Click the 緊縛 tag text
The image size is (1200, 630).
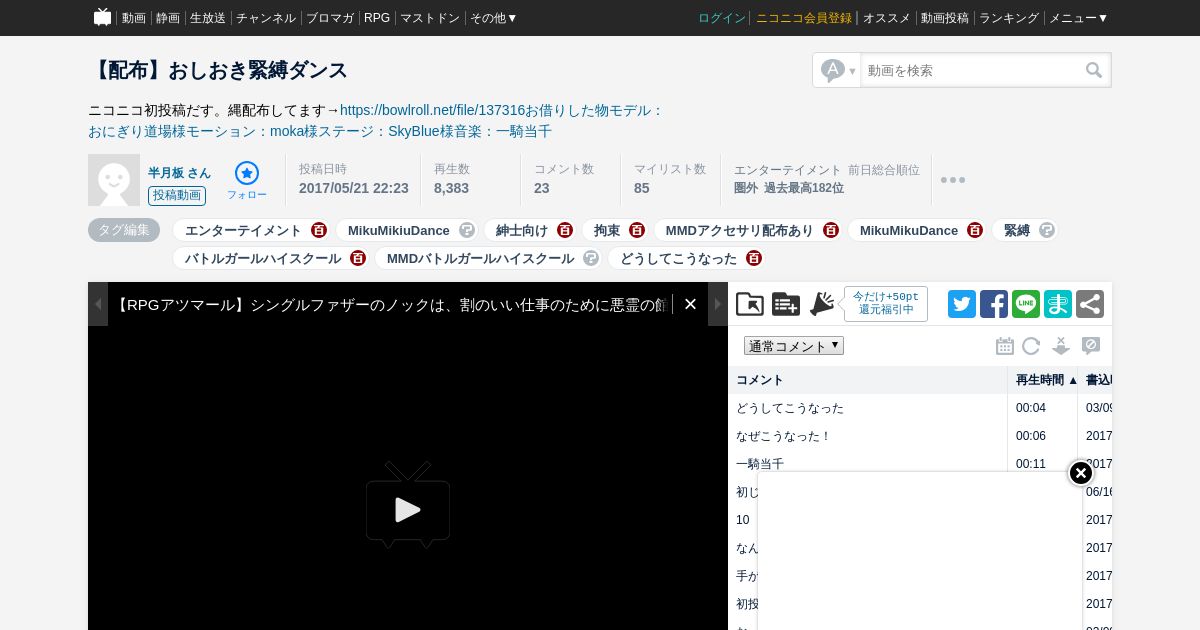[x=1017, y=230]
